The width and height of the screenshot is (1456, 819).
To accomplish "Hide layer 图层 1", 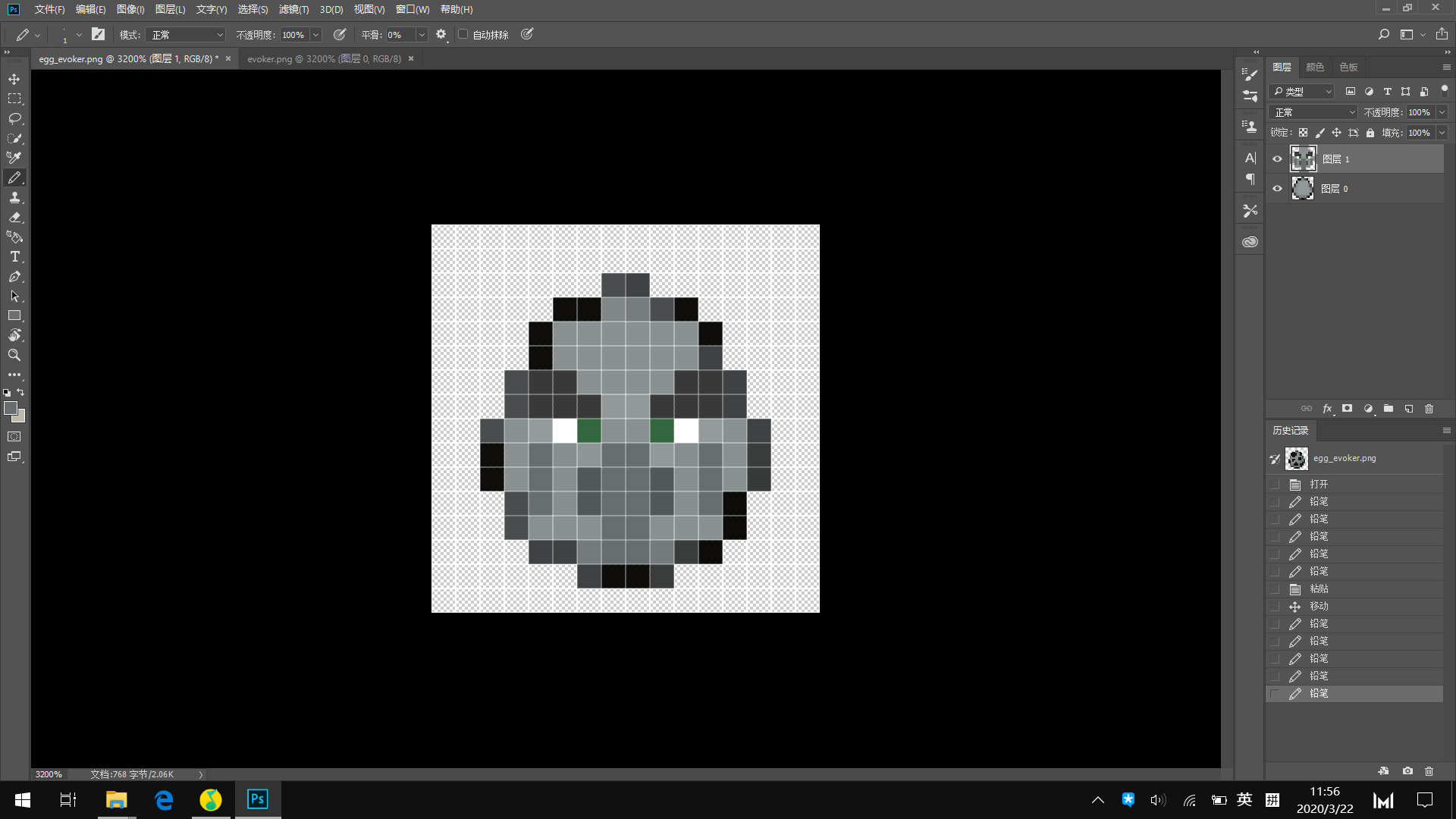I will [x=1277, y=159].
